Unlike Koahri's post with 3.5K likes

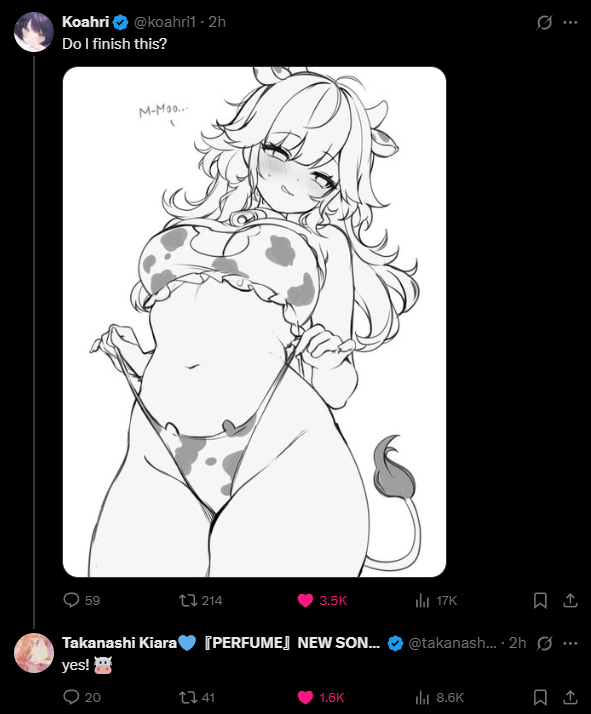(x=322, y=601)
